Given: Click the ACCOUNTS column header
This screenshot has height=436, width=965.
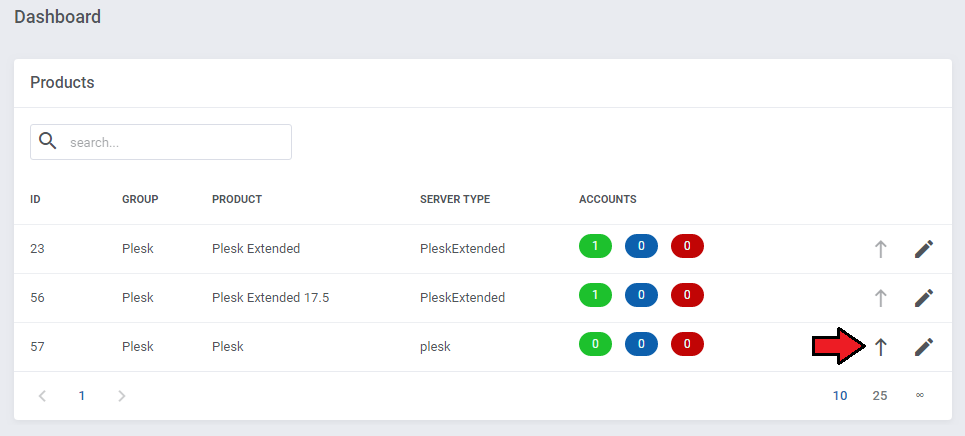Looking at the screenshot, I should (607, 200).
